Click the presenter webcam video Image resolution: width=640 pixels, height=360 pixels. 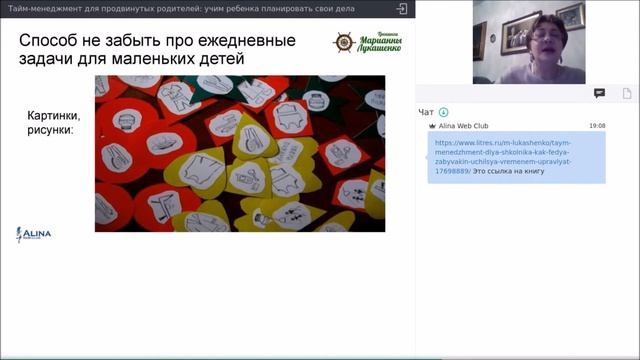point(529,42)
